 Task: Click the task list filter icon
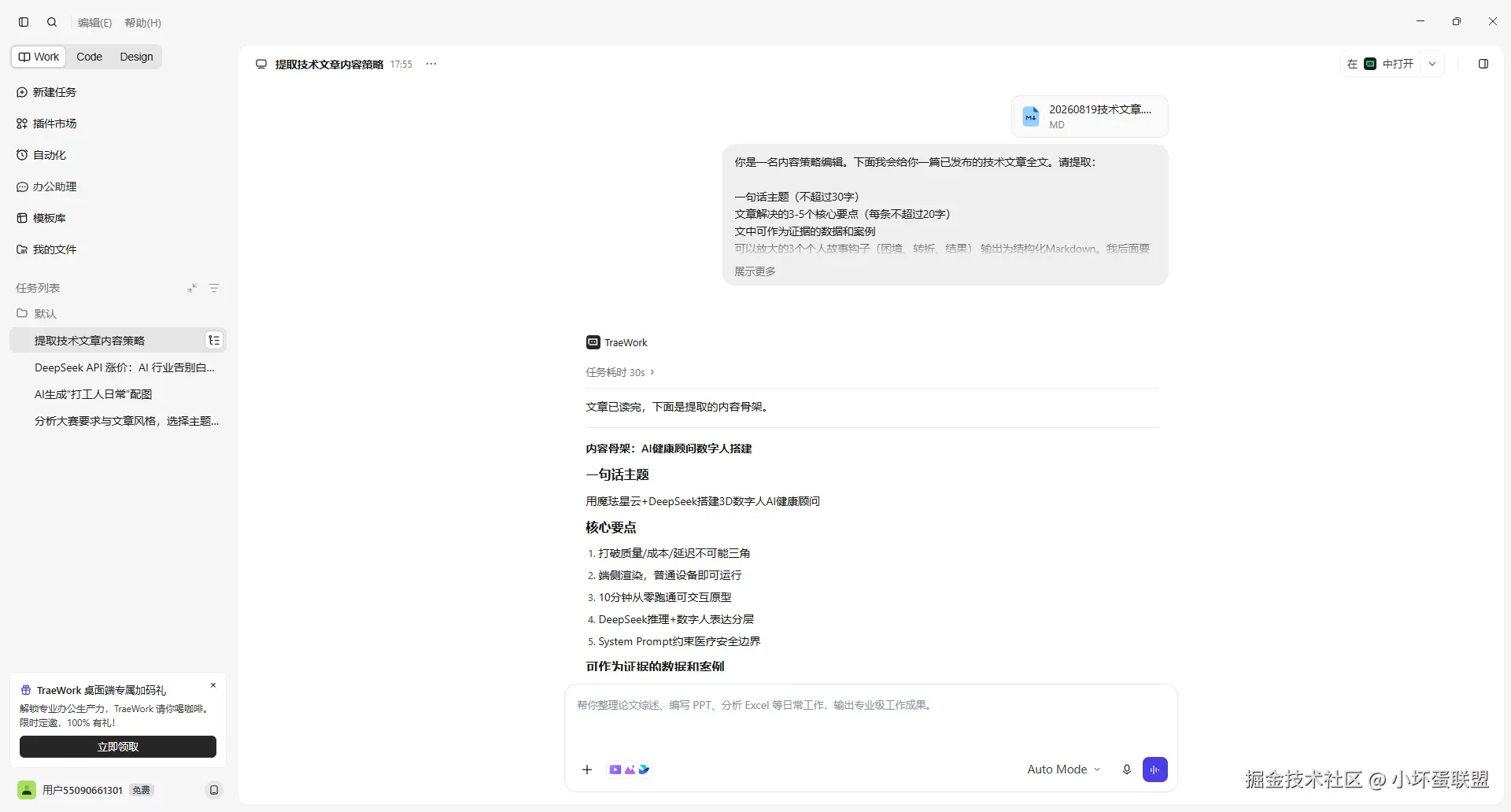click(214, 288)
